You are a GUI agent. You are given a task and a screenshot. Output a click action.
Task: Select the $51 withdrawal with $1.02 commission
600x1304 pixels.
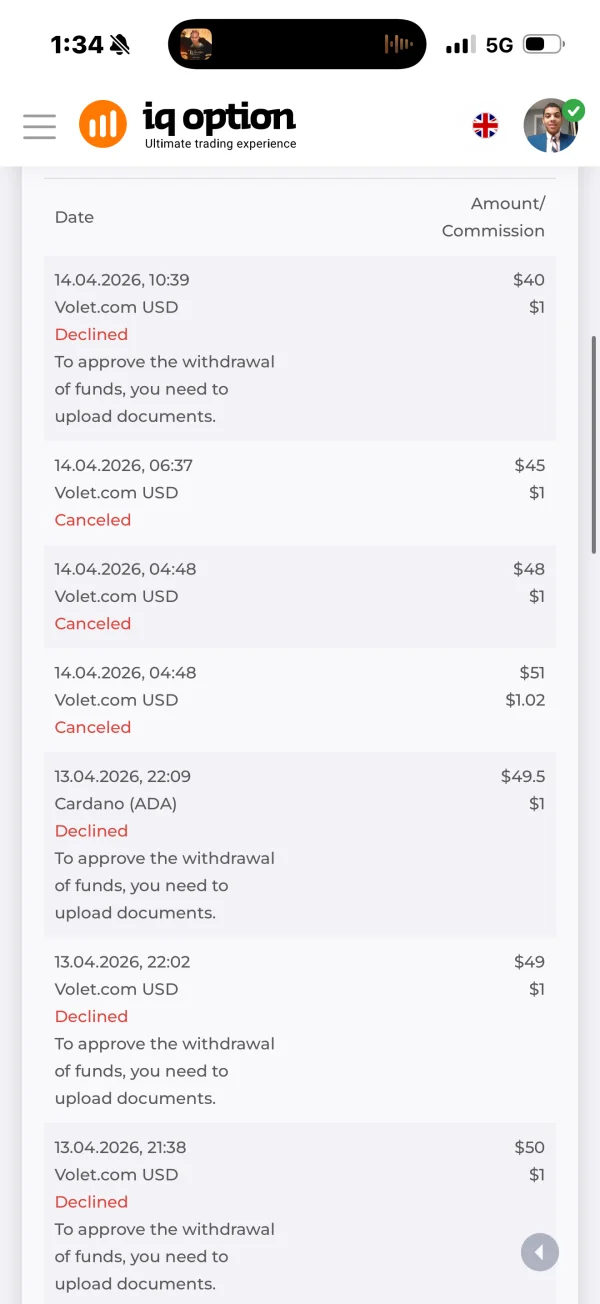(300, 699)
